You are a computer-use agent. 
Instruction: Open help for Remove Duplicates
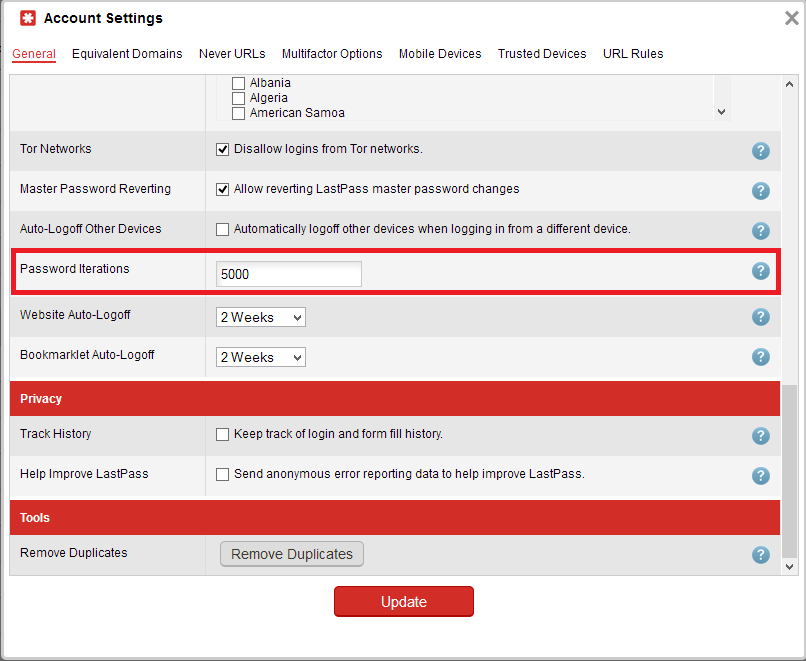(x=761, y=555)
